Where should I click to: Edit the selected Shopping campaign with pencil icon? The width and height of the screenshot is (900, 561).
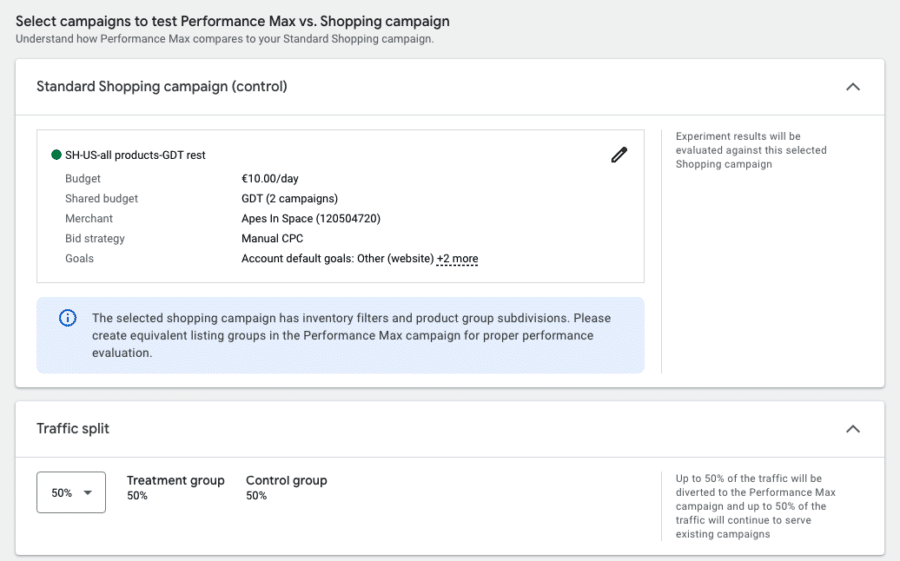coord(619,155)
